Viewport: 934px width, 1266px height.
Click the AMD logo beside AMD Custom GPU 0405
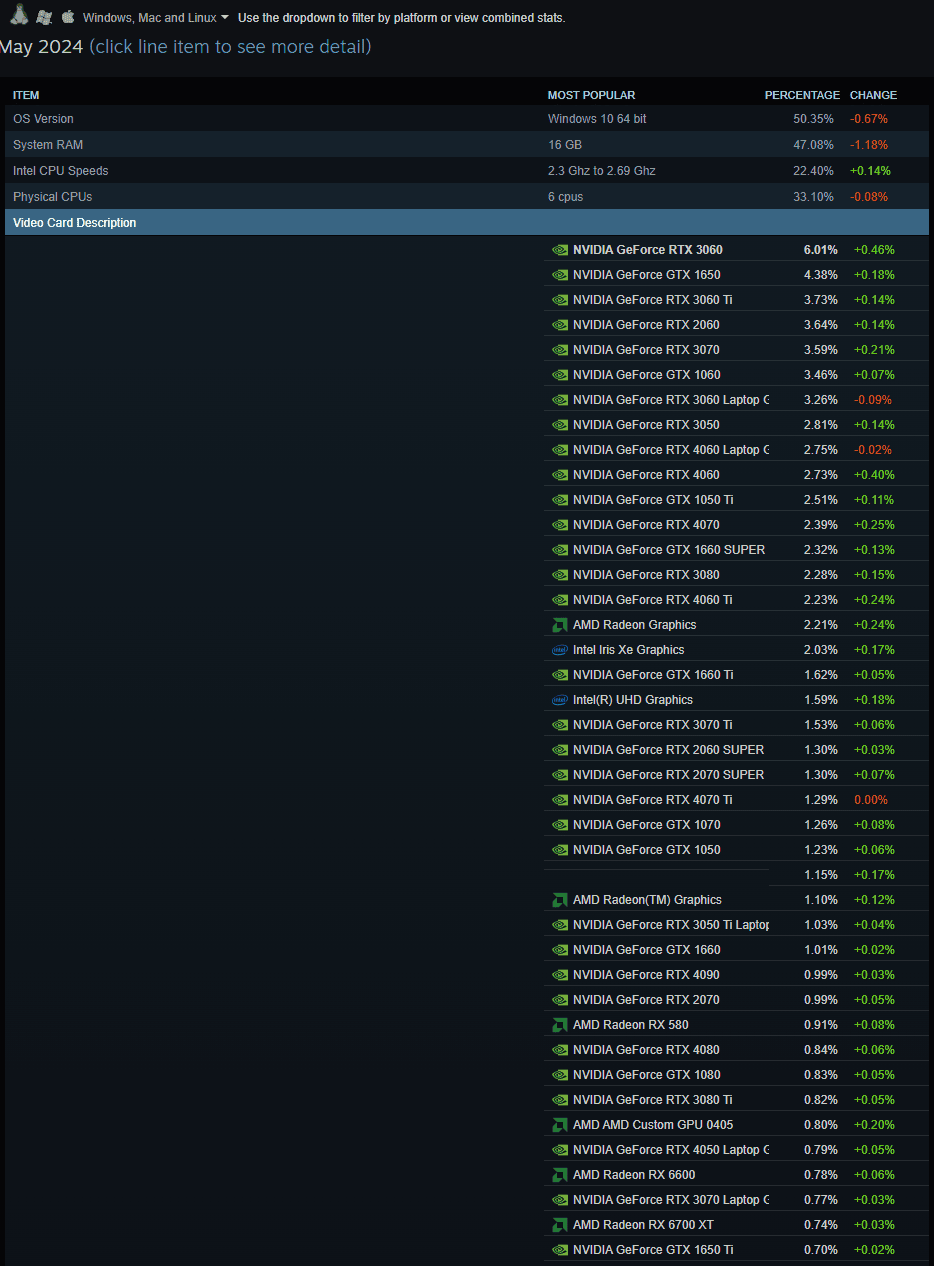560,1125
